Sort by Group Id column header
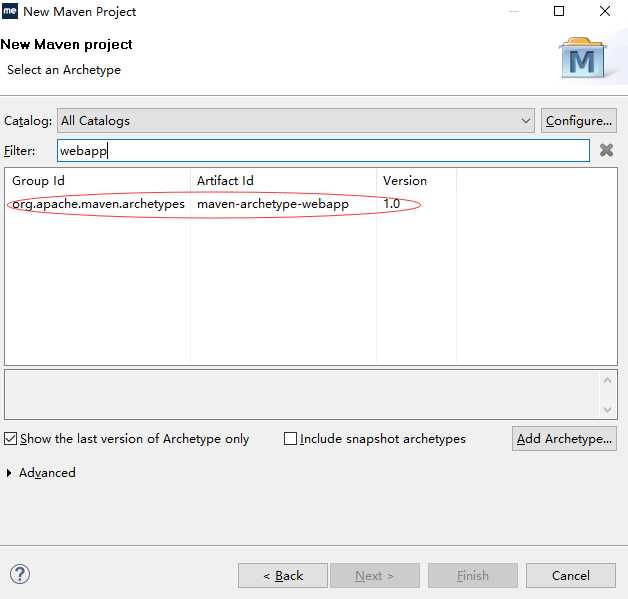 97,181
